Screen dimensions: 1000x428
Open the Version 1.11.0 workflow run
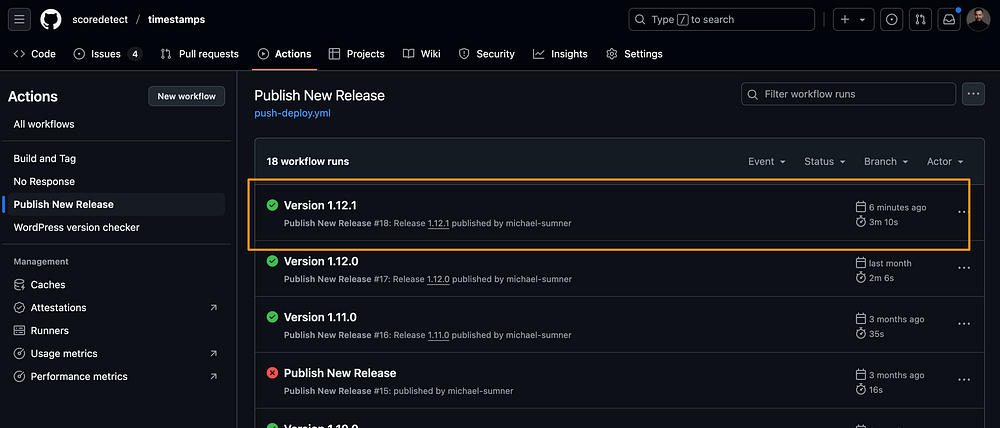click(x=320, y=318)
